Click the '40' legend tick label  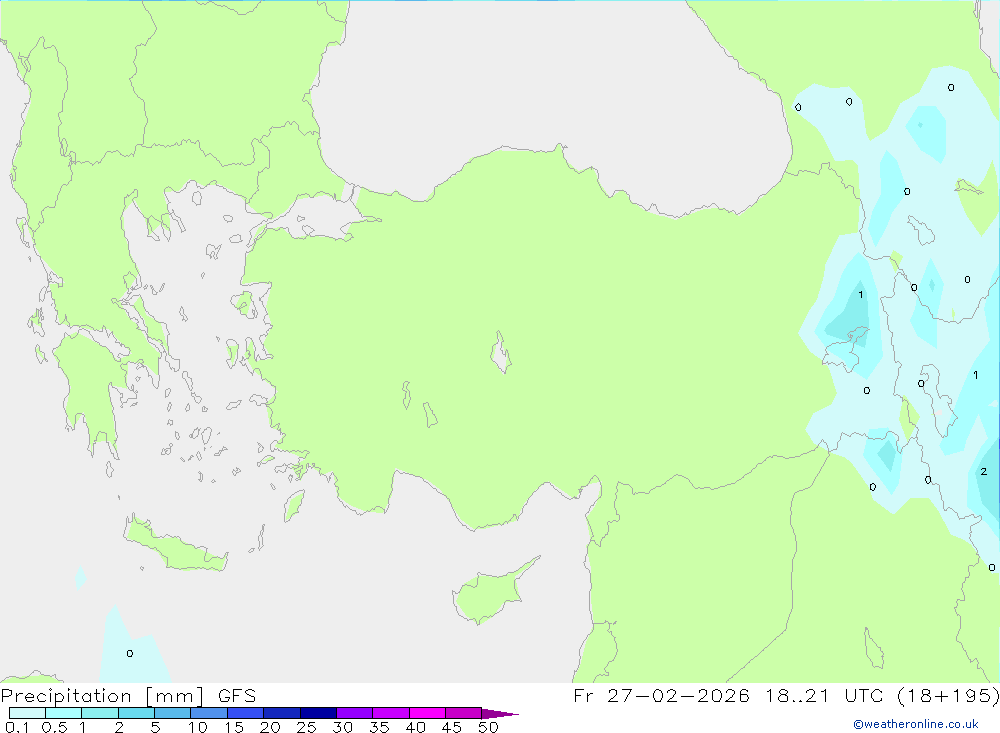pyautogui.click(x=416, y=727)
